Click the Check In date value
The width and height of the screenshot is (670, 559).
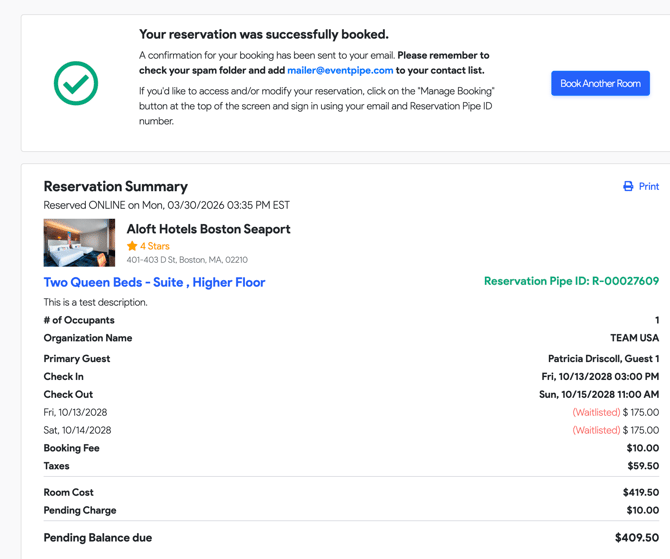pos(600,377)
